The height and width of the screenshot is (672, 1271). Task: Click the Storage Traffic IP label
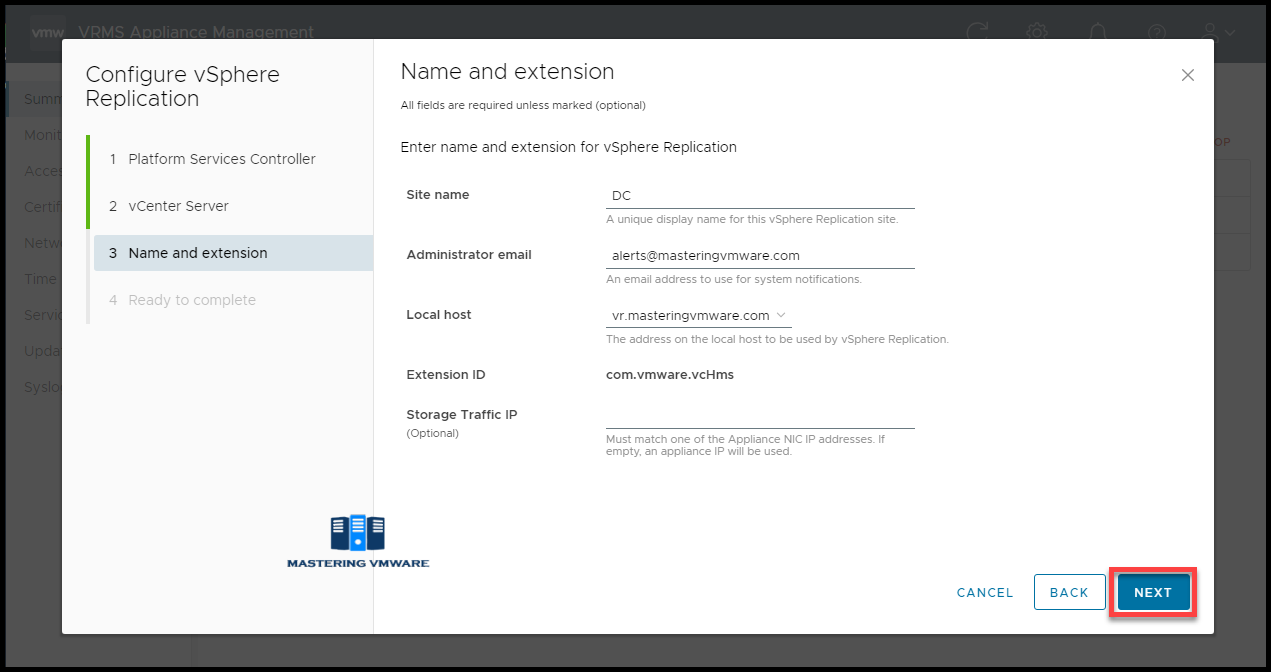(462, 415)
